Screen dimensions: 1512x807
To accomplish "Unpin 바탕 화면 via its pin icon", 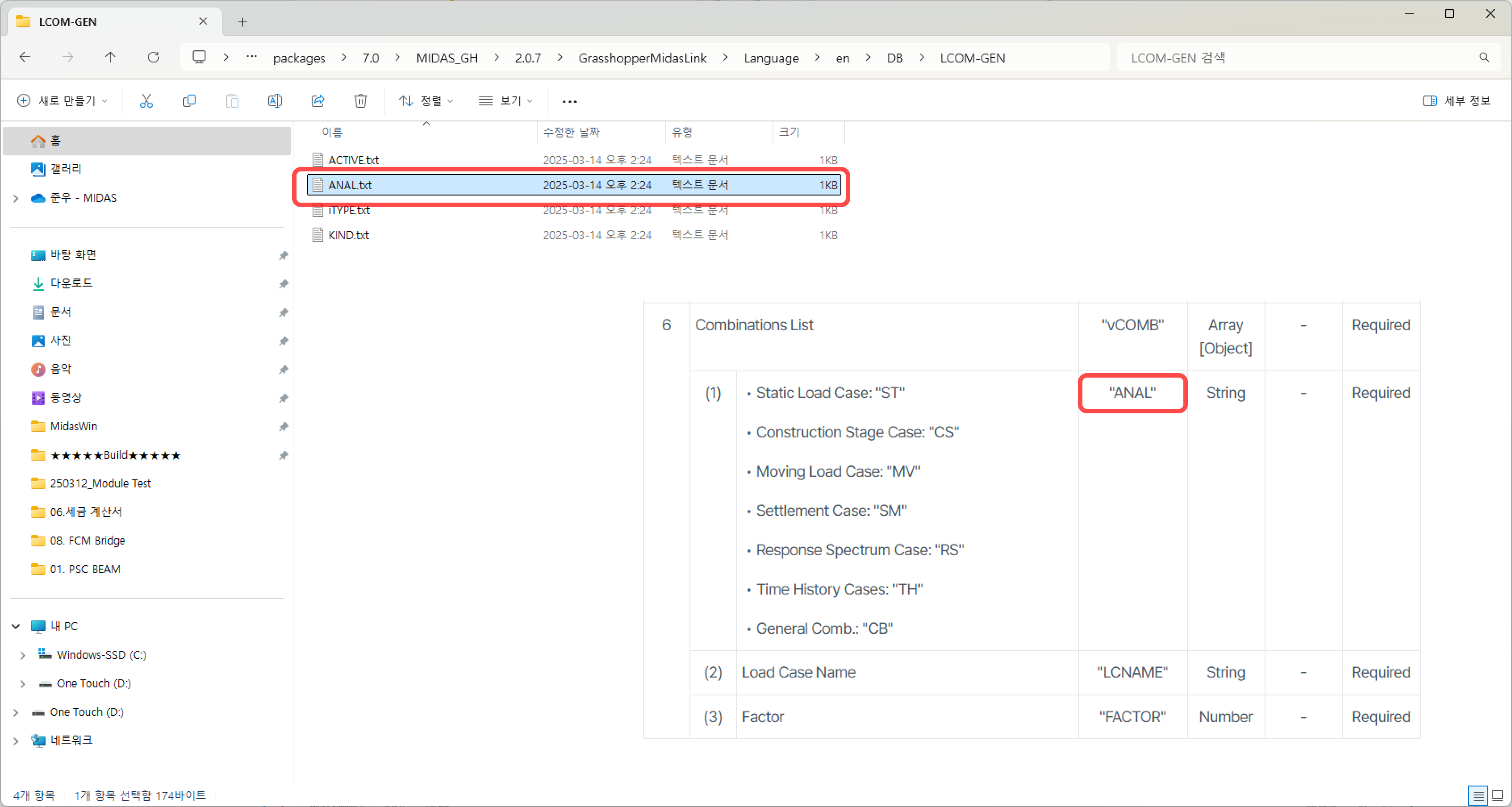I will click(284, 255).
